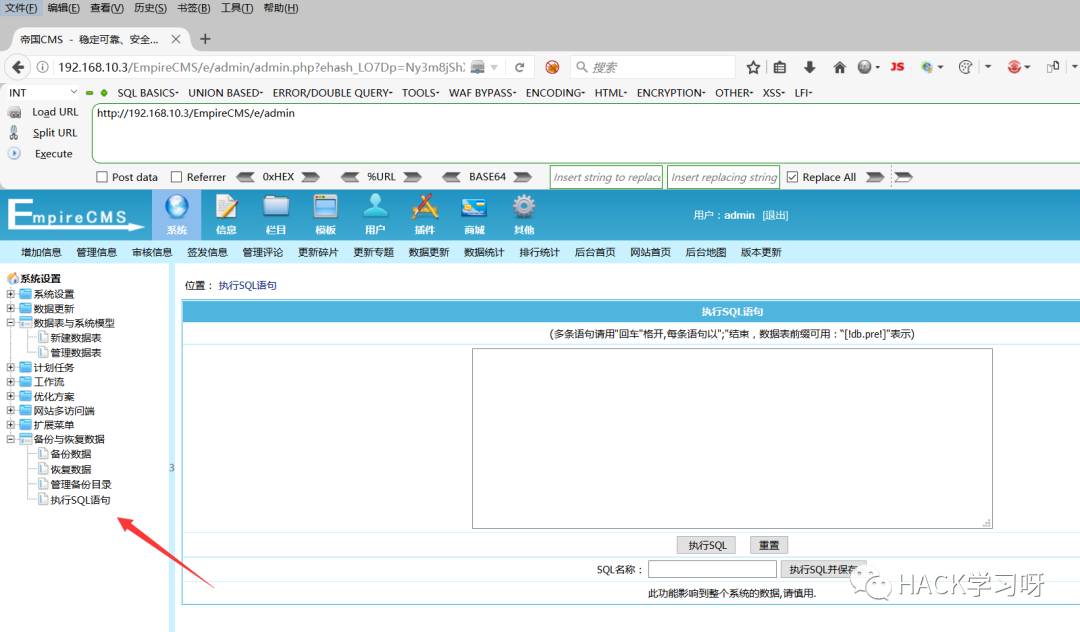Open the 用户 section icon

375,214
